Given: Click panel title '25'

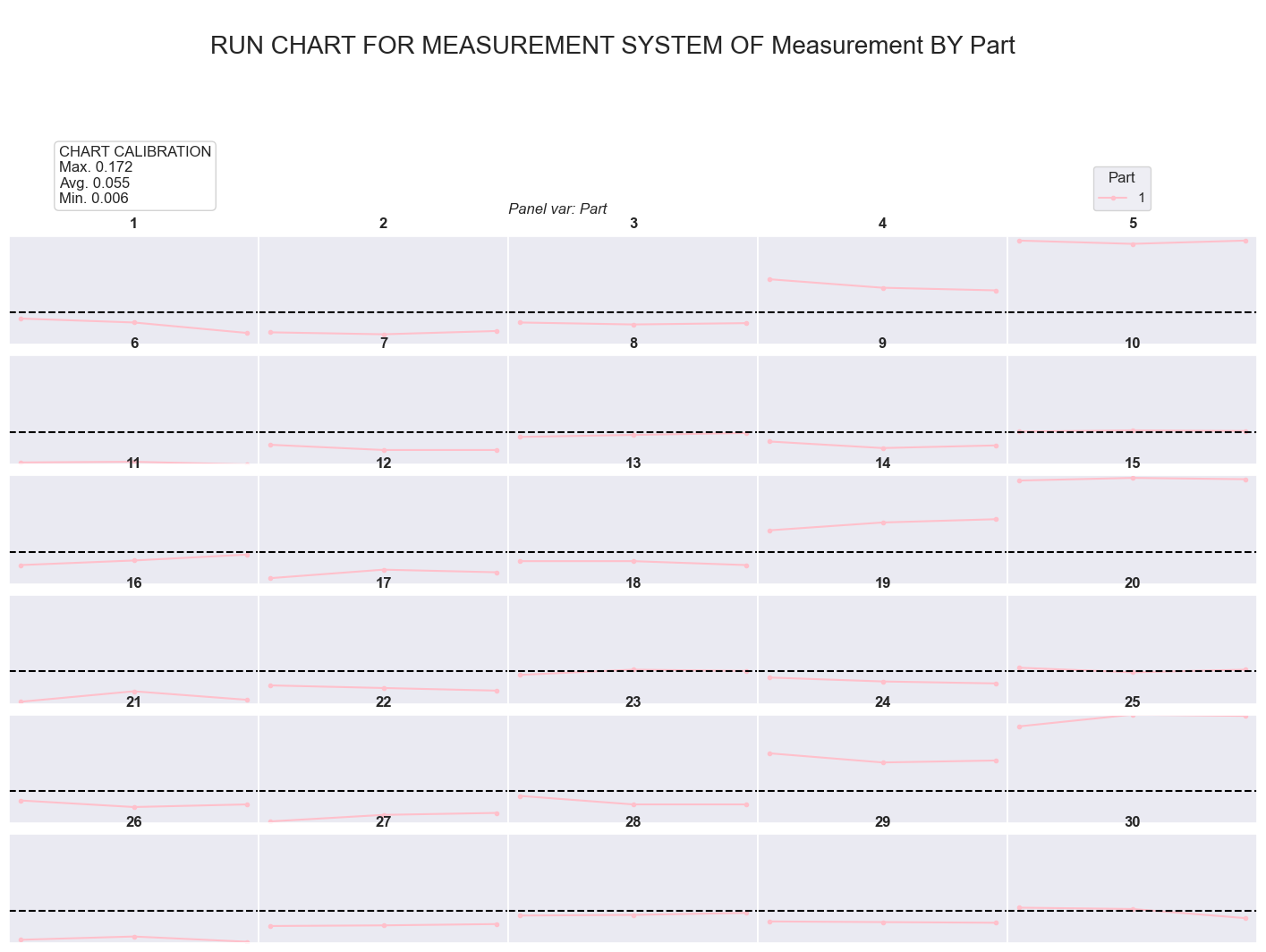Looking at the screenshot, I should 1133,702.
